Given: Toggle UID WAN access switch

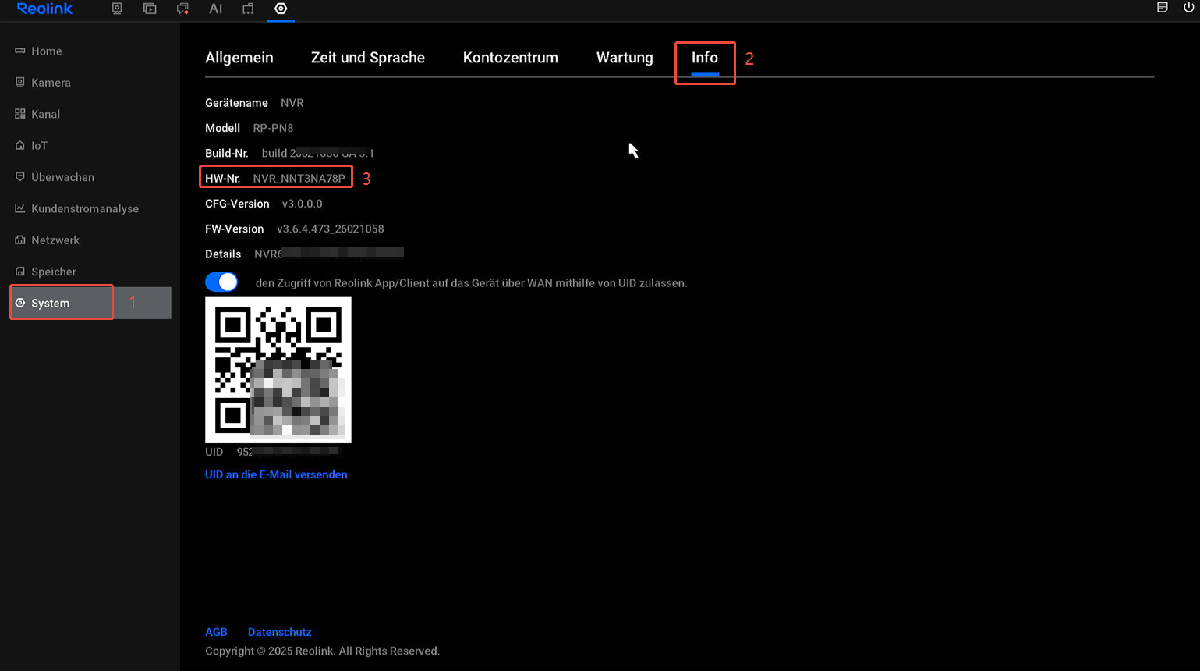Looking at the screenshot, I should click(222, 282).
